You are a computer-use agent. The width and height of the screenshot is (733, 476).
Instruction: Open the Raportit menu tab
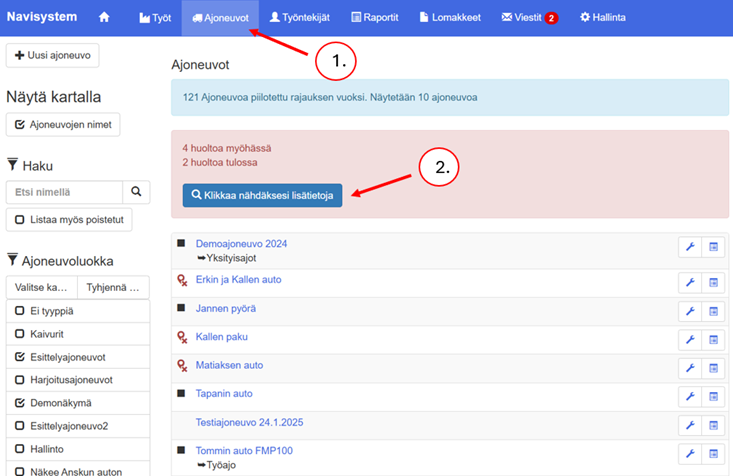click(376, 17)
